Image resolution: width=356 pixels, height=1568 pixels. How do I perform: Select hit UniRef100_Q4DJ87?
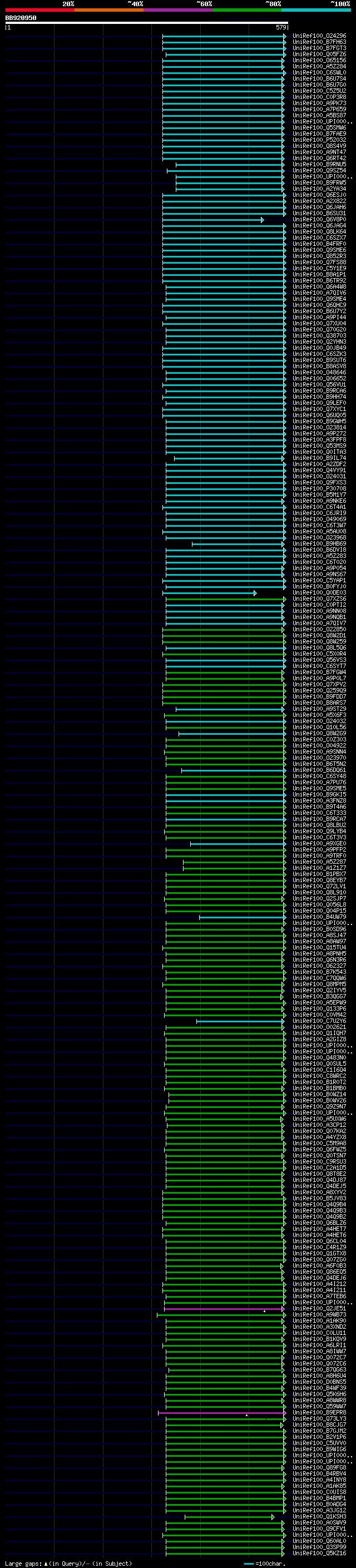[x=319, y=1180]
